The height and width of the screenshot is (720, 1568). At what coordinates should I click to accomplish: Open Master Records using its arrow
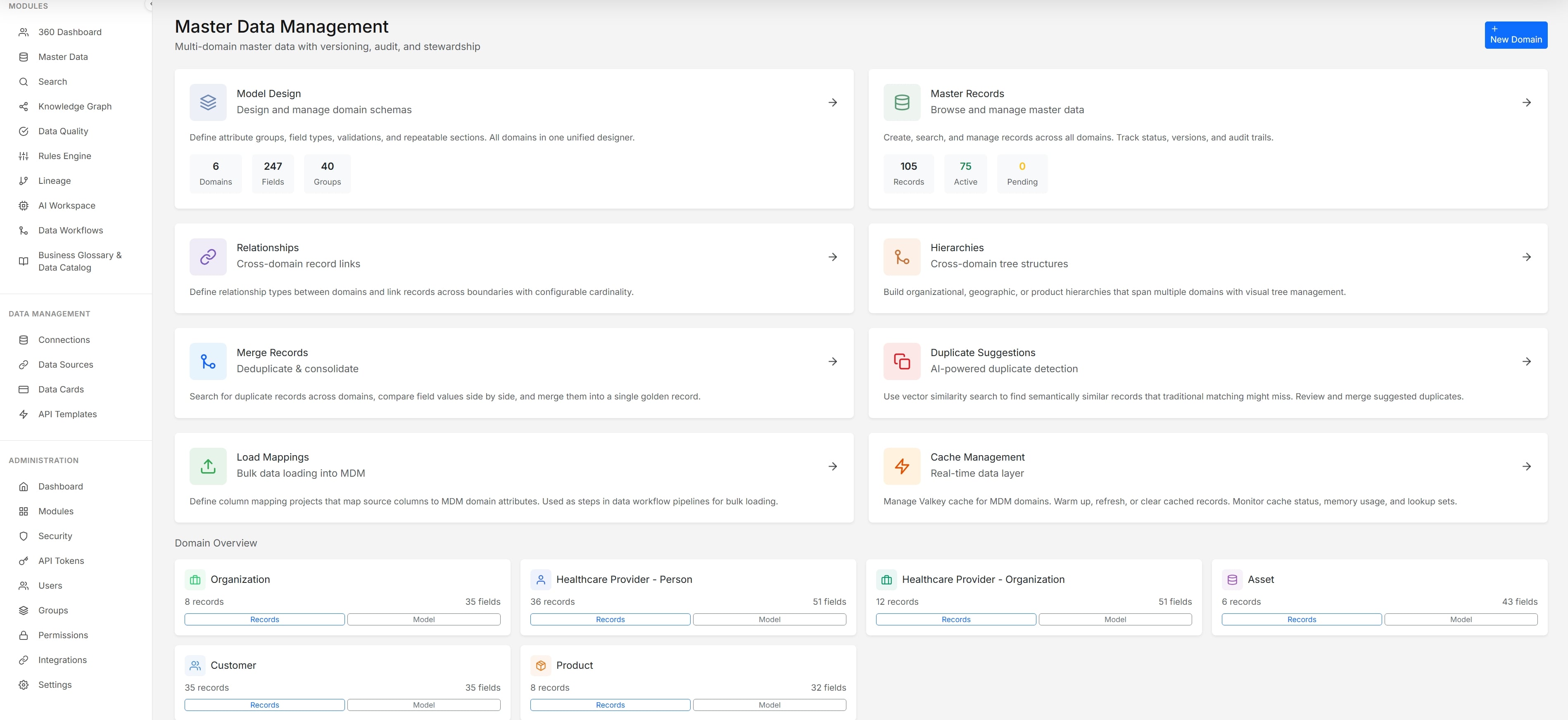pos(1526,102)
